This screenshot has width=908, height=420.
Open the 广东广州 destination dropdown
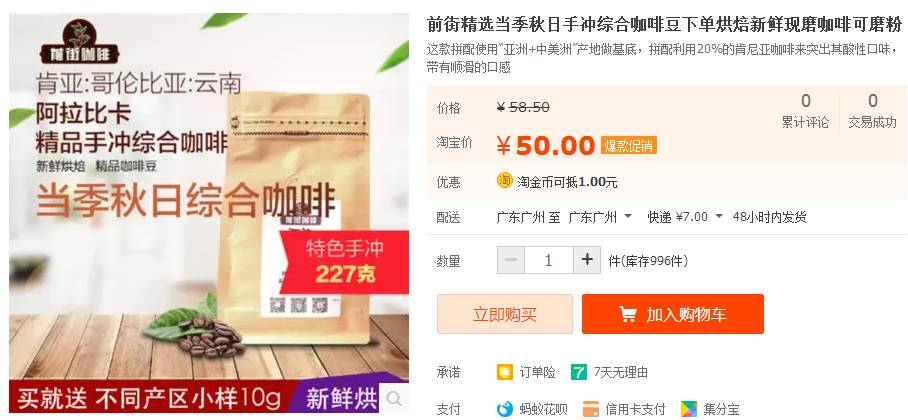click(x=601, y=217)
